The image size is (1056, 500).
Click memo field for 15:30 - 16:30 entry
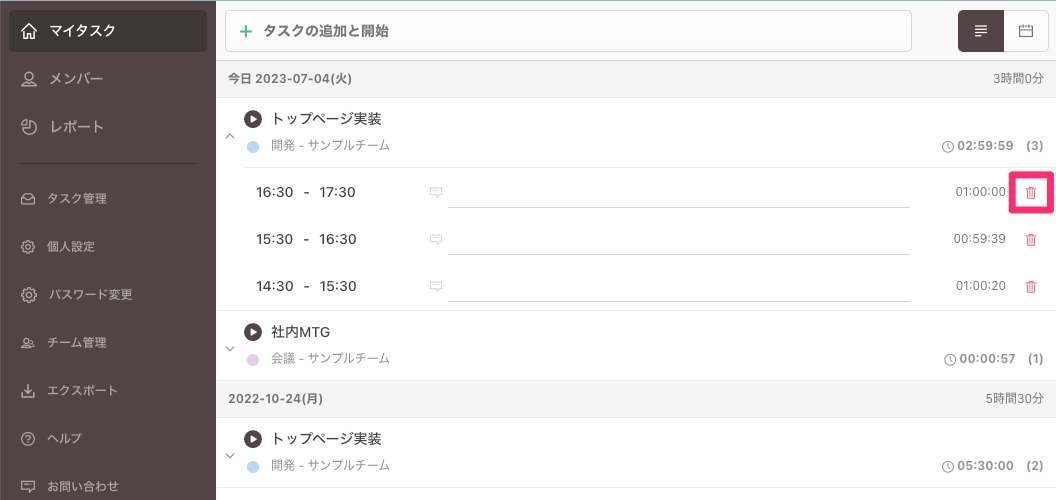678,239
